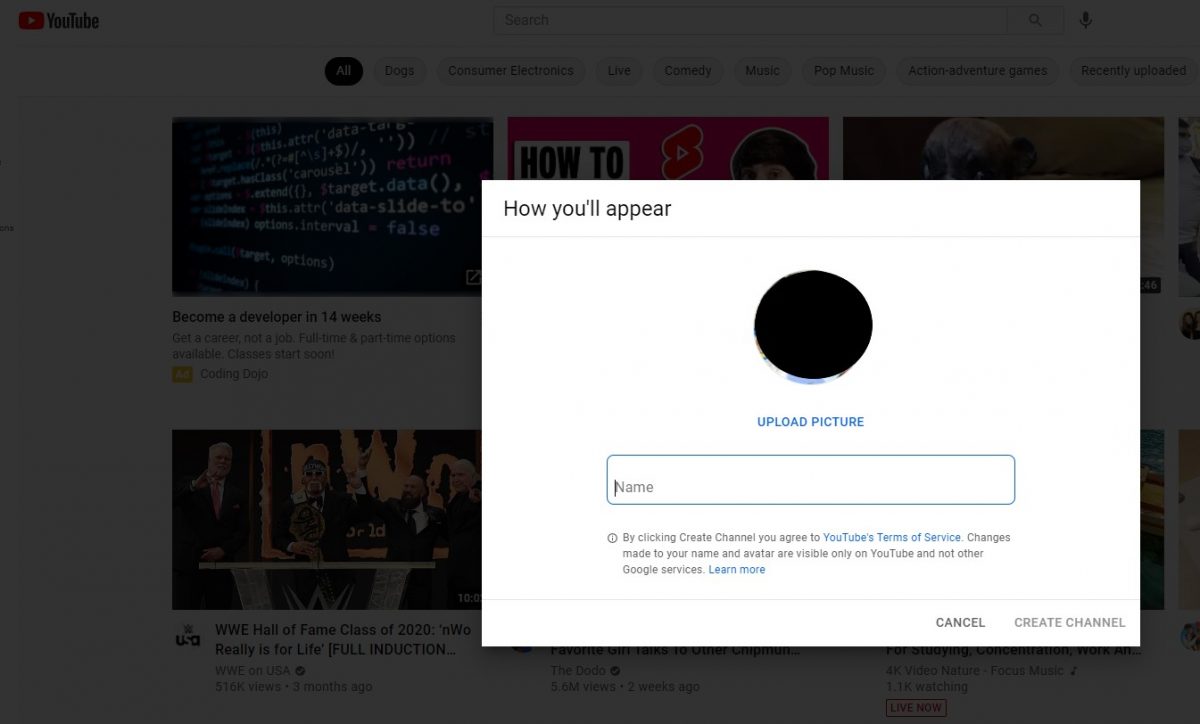Click the Ad badge under developer video
This screenshot has height=724, width=1200.
(x=182, y=374)
